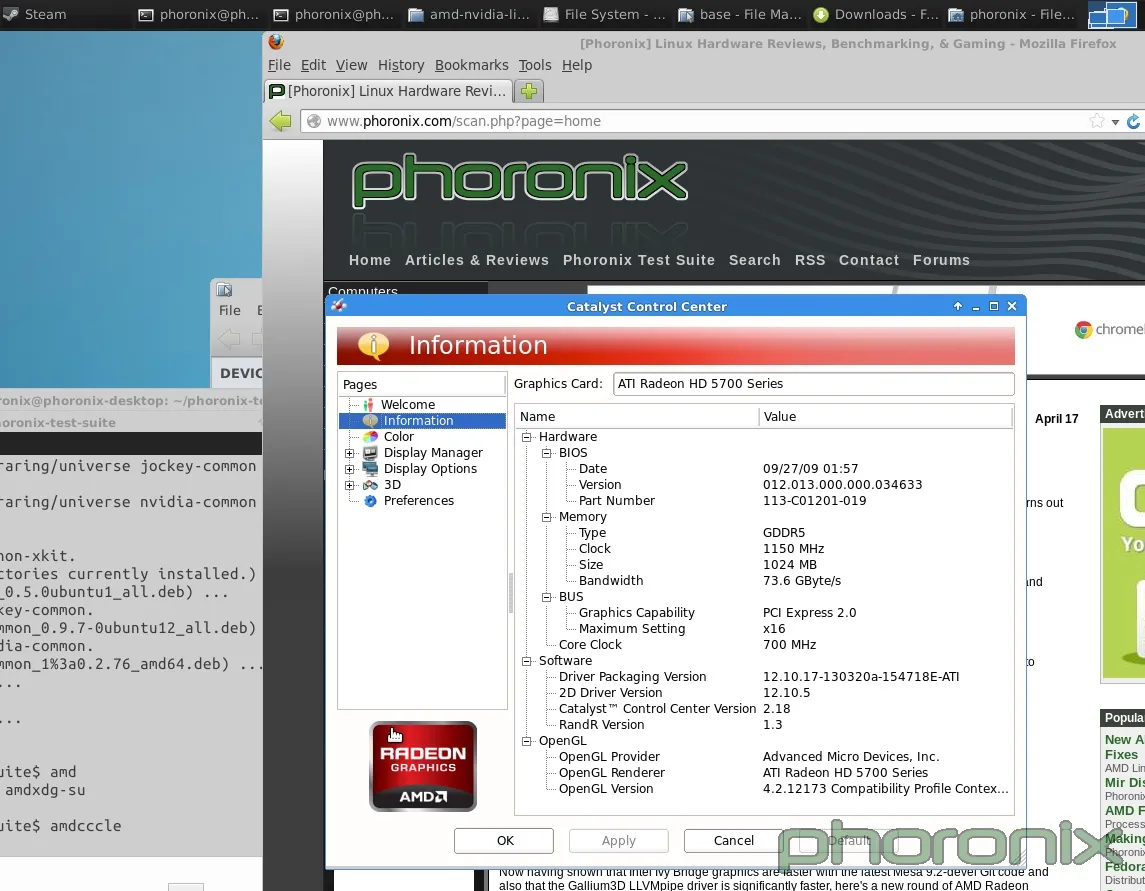Viewport: 1145px width, 891px height.
Task: Click the Radeon Graphics AMD logo
Action: click(423, 766)
